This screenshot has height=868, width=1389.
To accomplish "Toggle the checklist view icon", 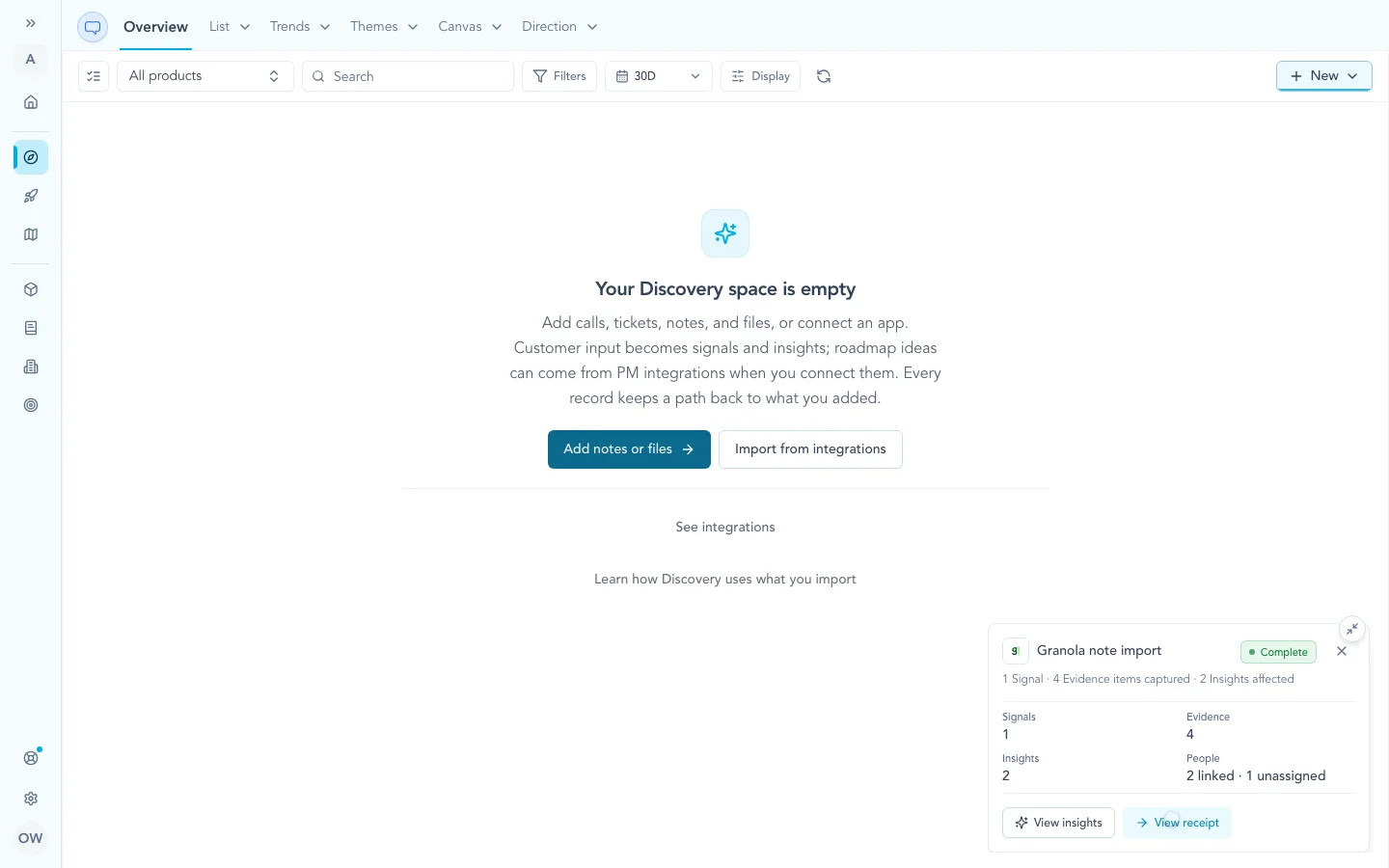I will [94, 76].
